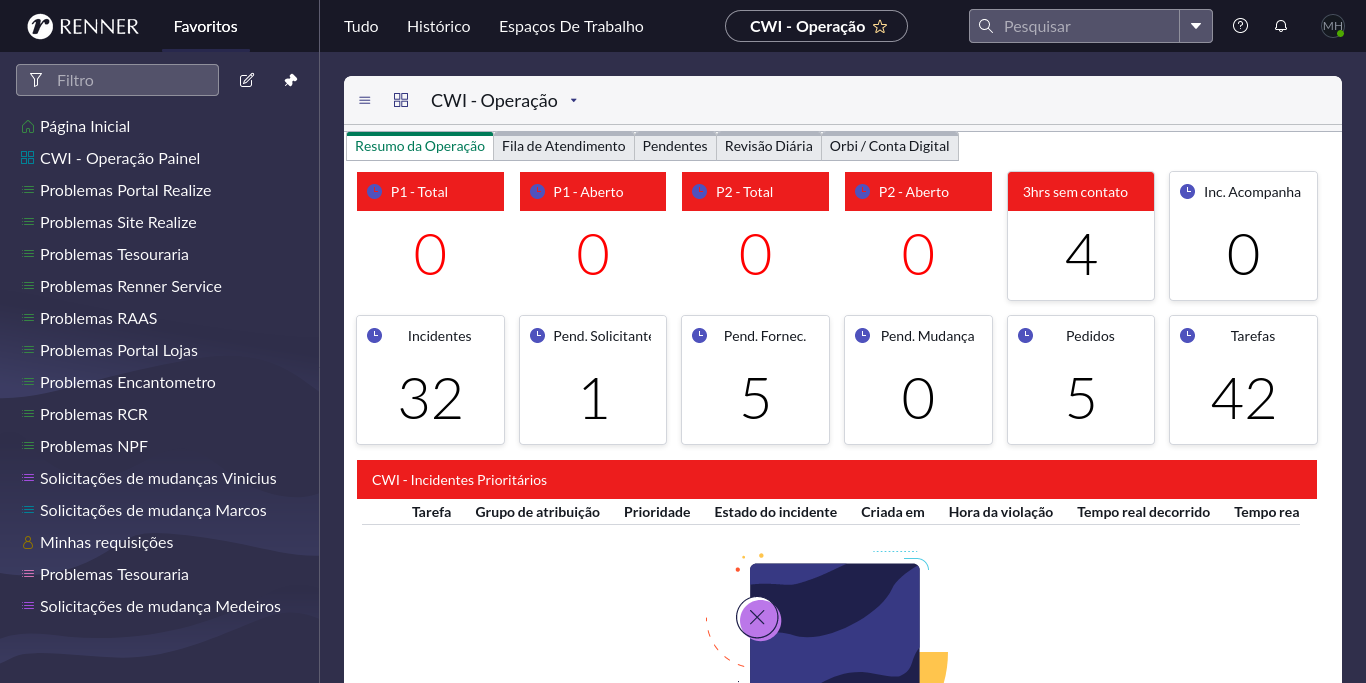Switch to the Pendentes tab
1366x683 pixels.
675,146
